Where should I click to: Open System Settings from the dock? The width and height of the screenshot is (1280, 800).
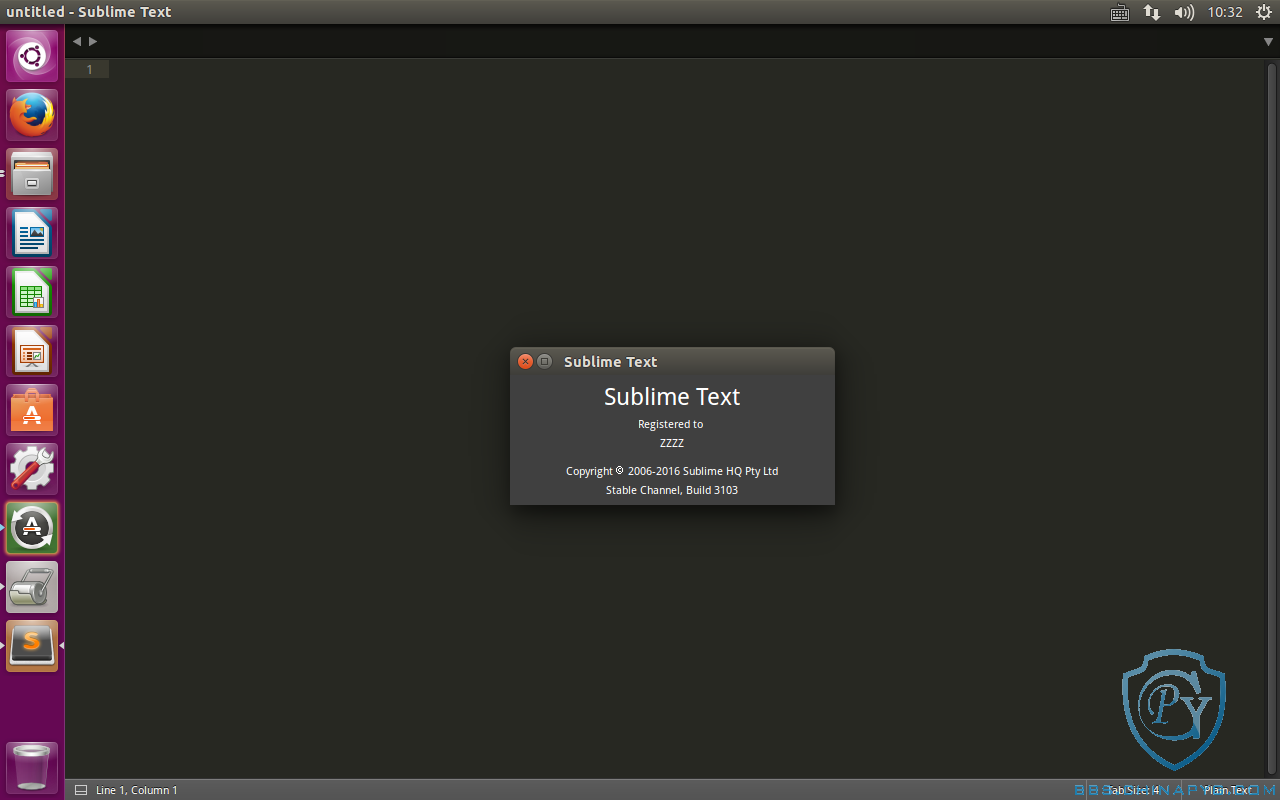pyautogui.click(x=32, y=469)
